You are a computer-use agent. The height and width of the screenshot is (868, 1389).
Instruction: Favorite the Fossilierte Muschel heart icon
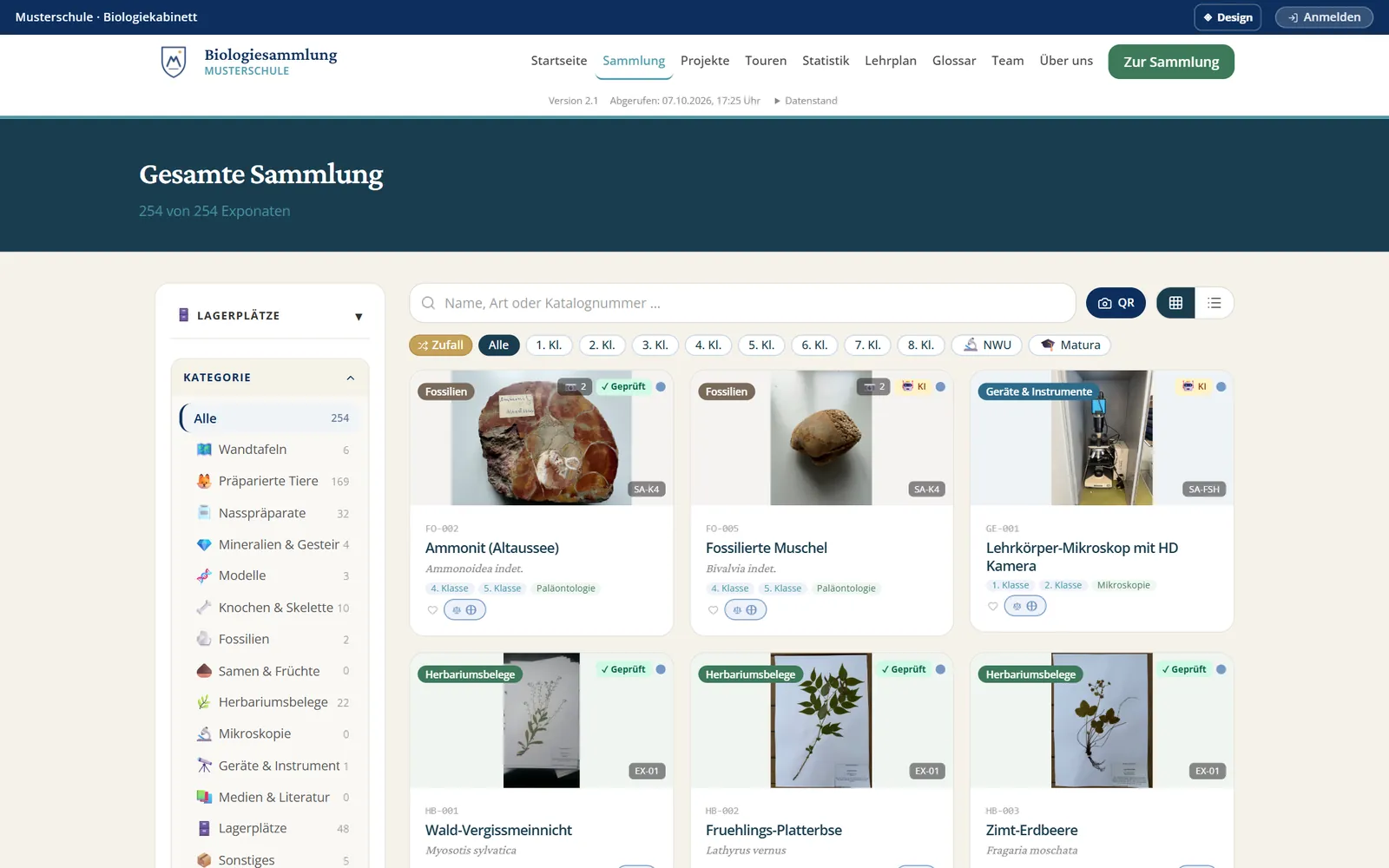point(713,610)
